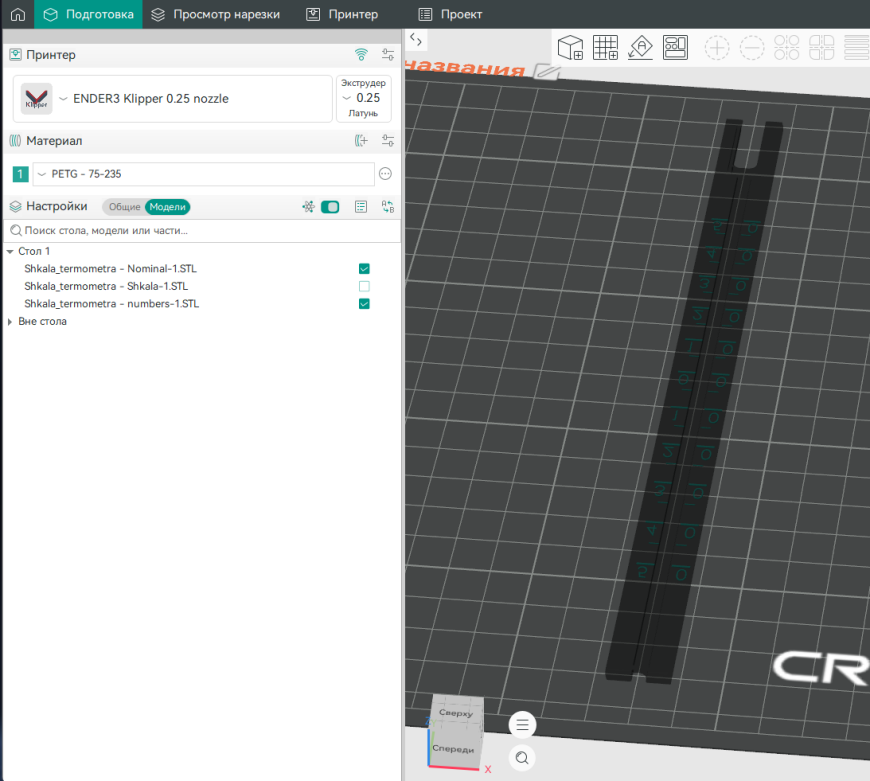Click the canvas zoom magnifier button
Screen dimensions: 870x781
coord(522,758)
